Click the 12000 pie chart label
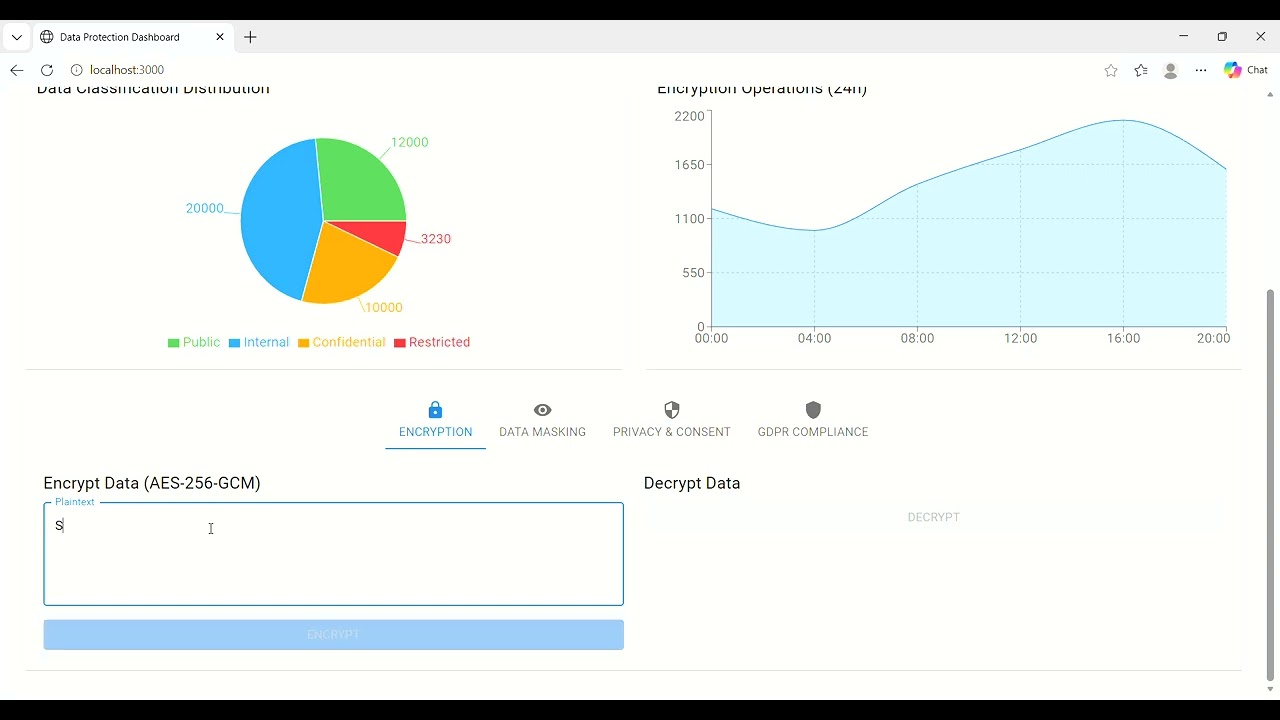Screen dimensions: 1280x720 [x=410, y=142]
